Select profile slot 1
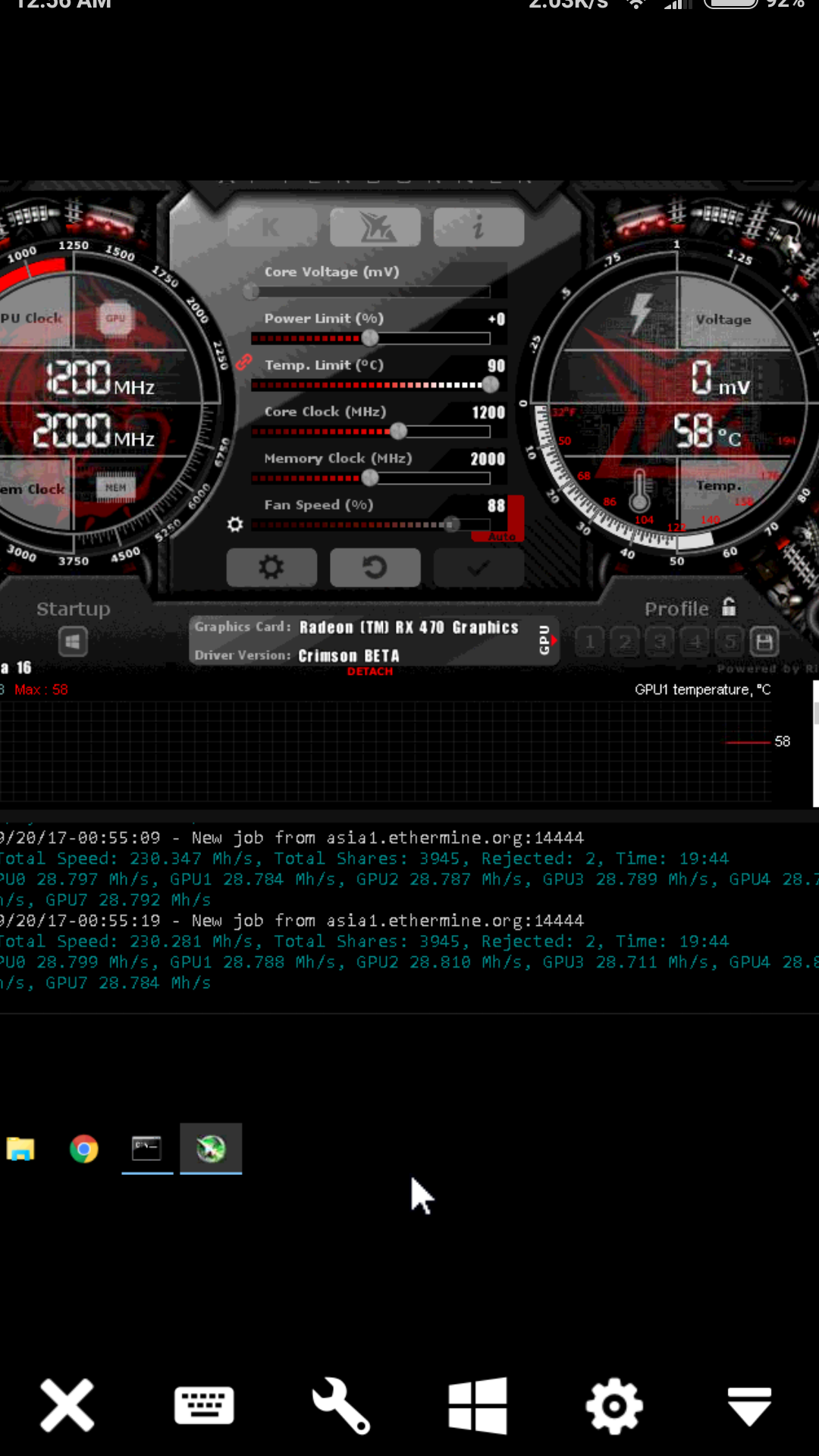This screenshot has width=819, height=1456. pyautogui.click(x=589, y=642)
